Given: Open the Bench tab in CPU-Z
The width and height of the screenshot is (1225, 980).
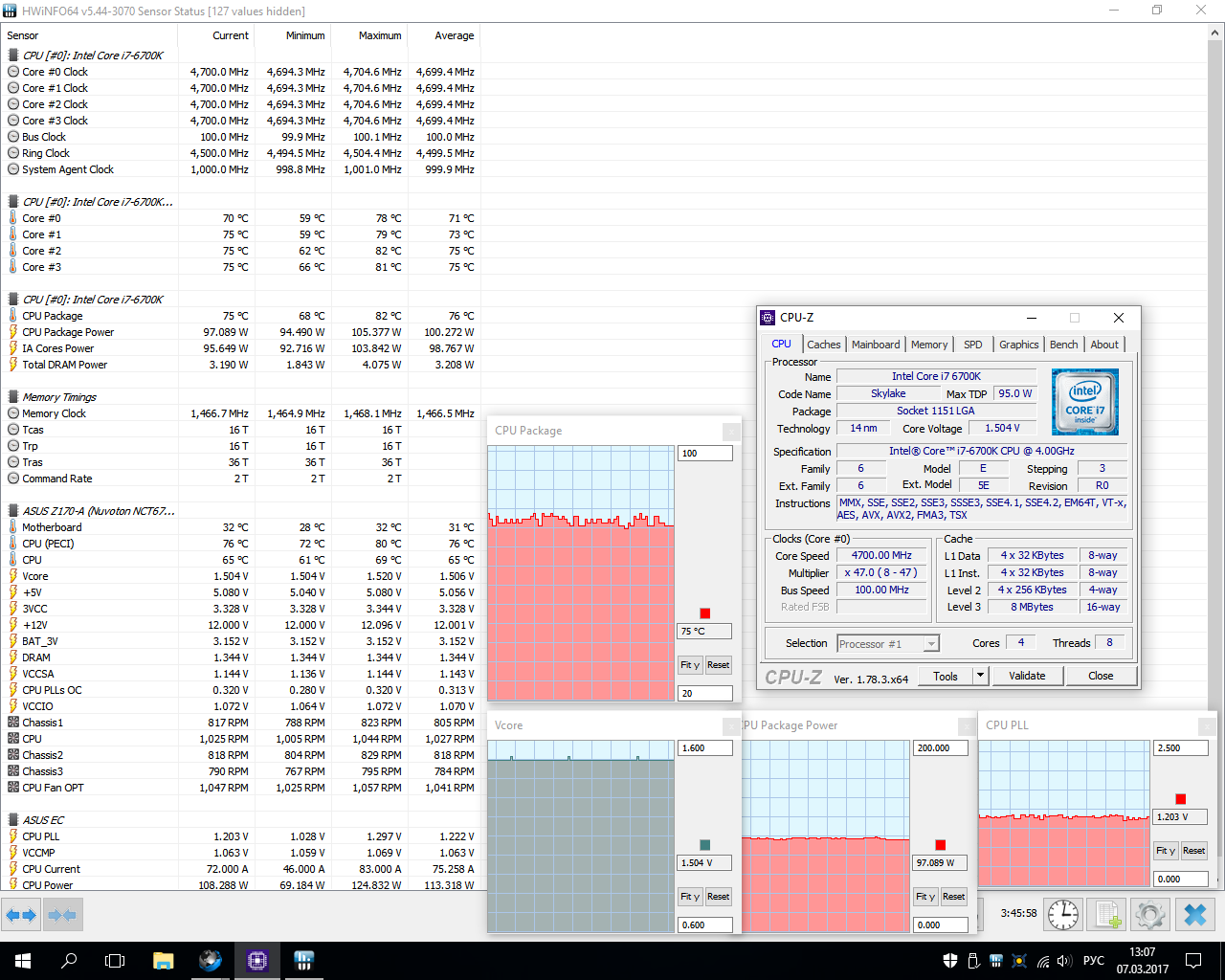Looking at the screenshot, I should (1063, 345).
